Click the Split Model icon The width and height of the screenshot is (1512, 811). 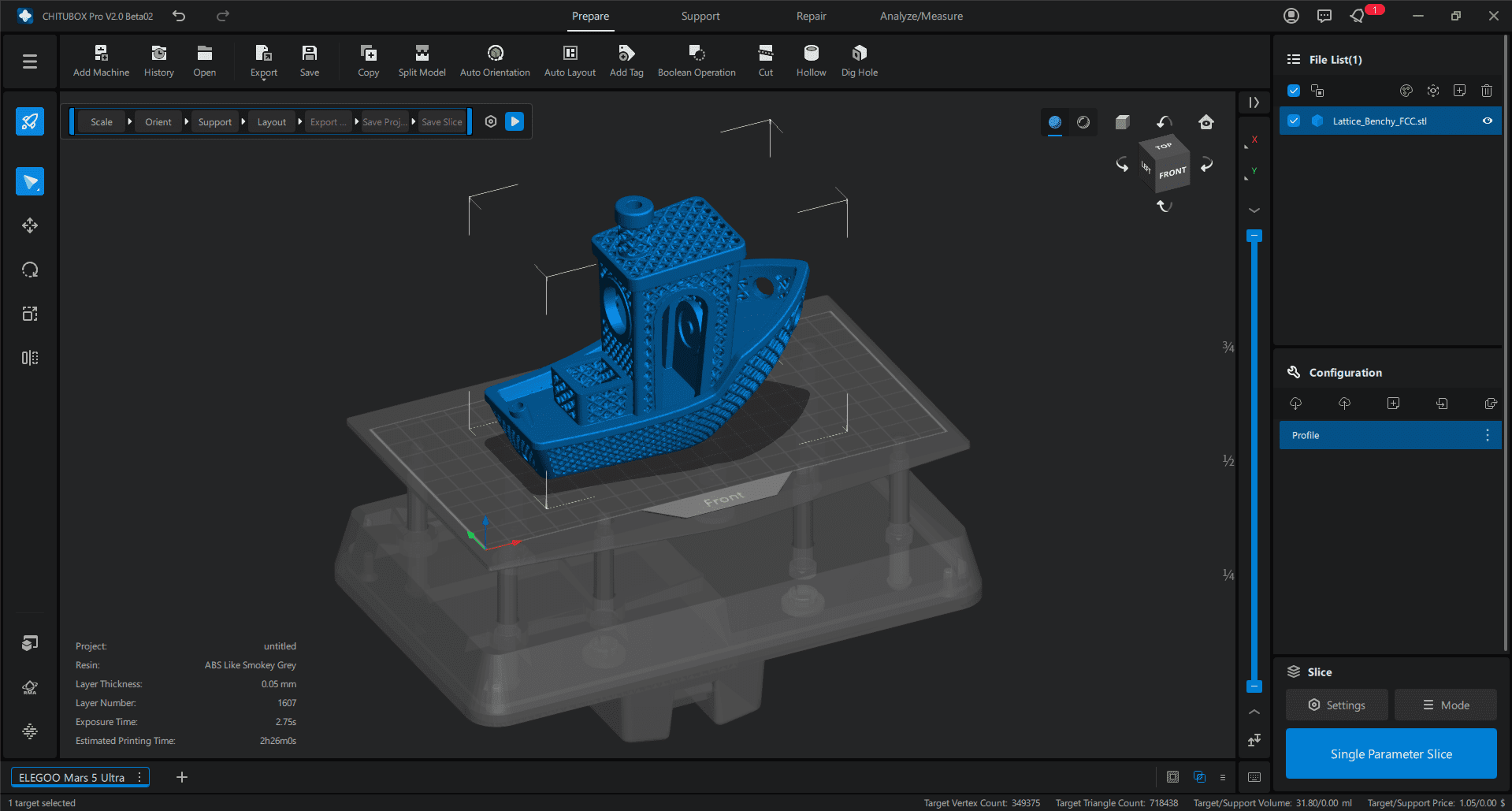[x=422, y=54]
